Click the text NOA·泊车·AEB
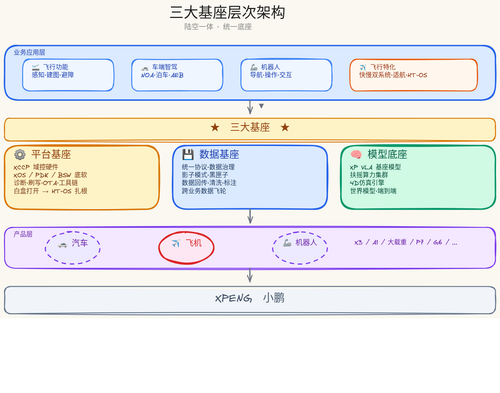The width and height of the screenshot is (500, 393). [162, 75]
